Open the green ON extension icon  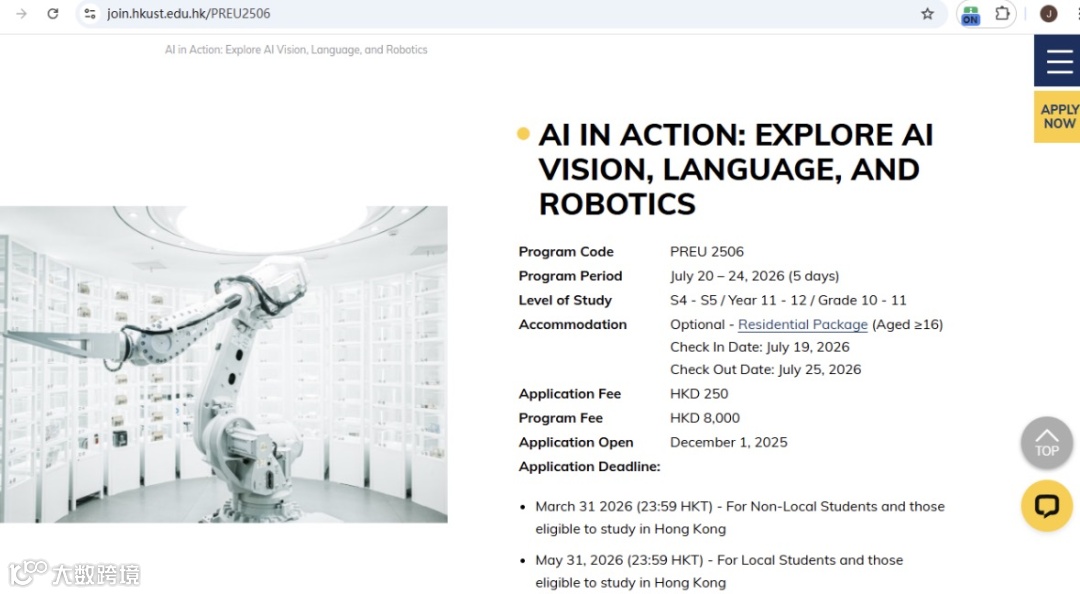(970, 14)
